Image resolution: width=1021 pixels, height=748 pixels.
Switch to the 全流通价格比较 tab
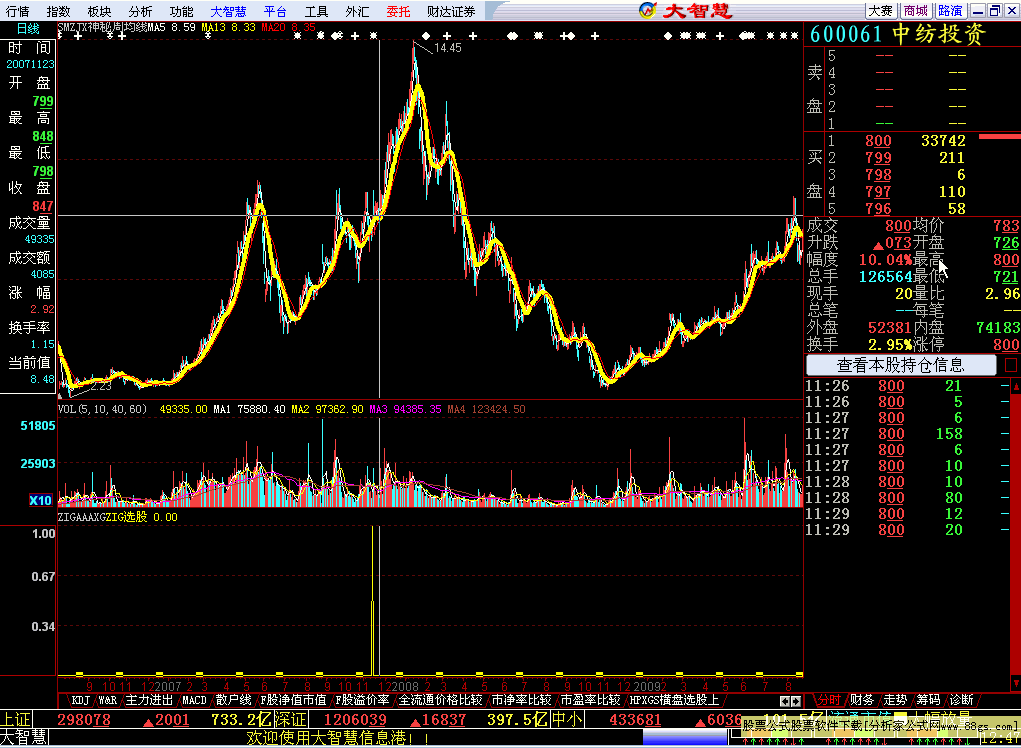[440, 700]
